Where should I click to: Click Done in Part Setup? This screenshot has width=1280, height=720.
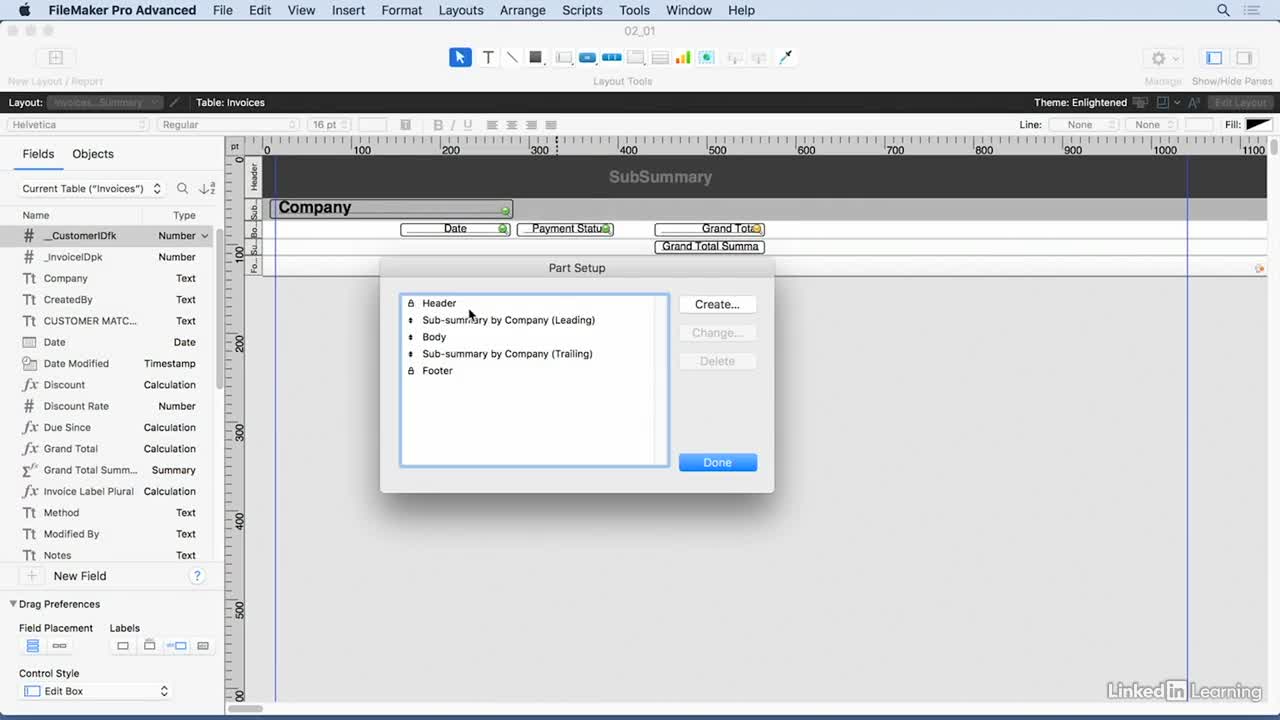coord(717,463)
